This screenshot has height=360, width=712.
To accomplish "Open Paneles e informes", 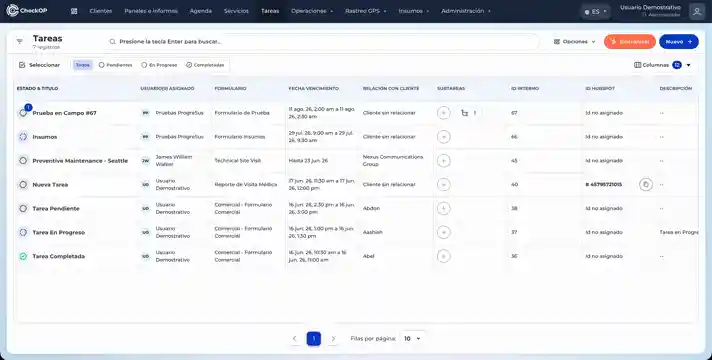I will (x=151, y=11).
